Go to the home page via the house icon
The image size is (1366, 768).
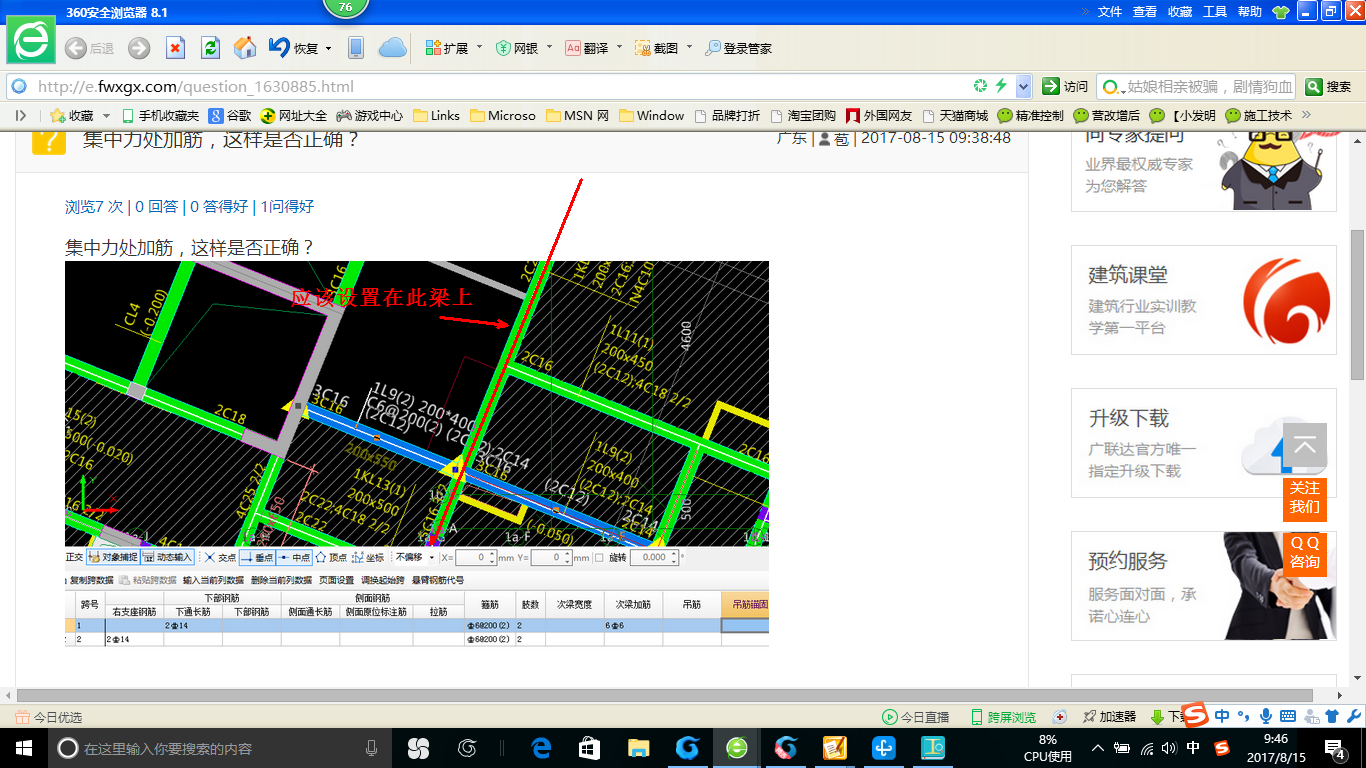pyautogui.click(x=245, y=48)
